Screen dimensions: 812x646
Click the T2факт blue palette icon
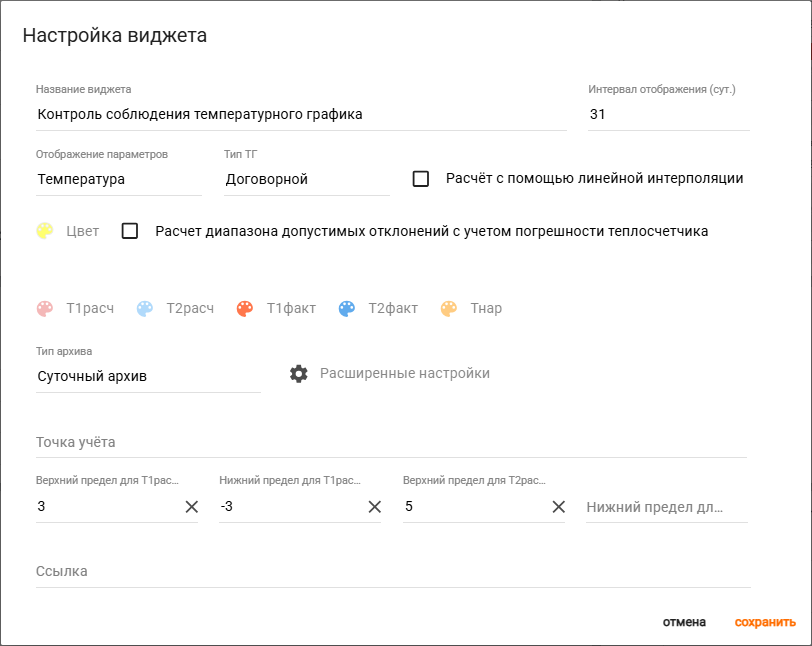[347, 309]
